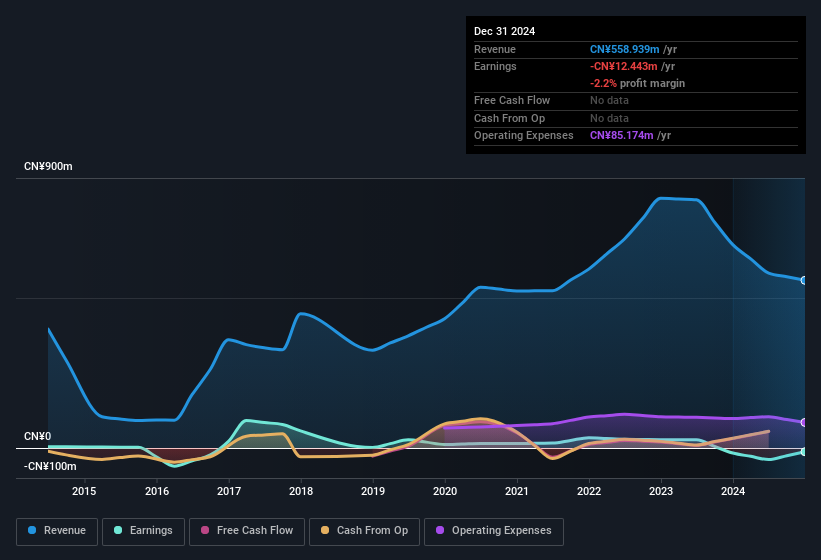Click the Revenue endpoint marker at Dec 2024
Image resolution: width=821 pixels, height=560 pixels.
point(804,281)
